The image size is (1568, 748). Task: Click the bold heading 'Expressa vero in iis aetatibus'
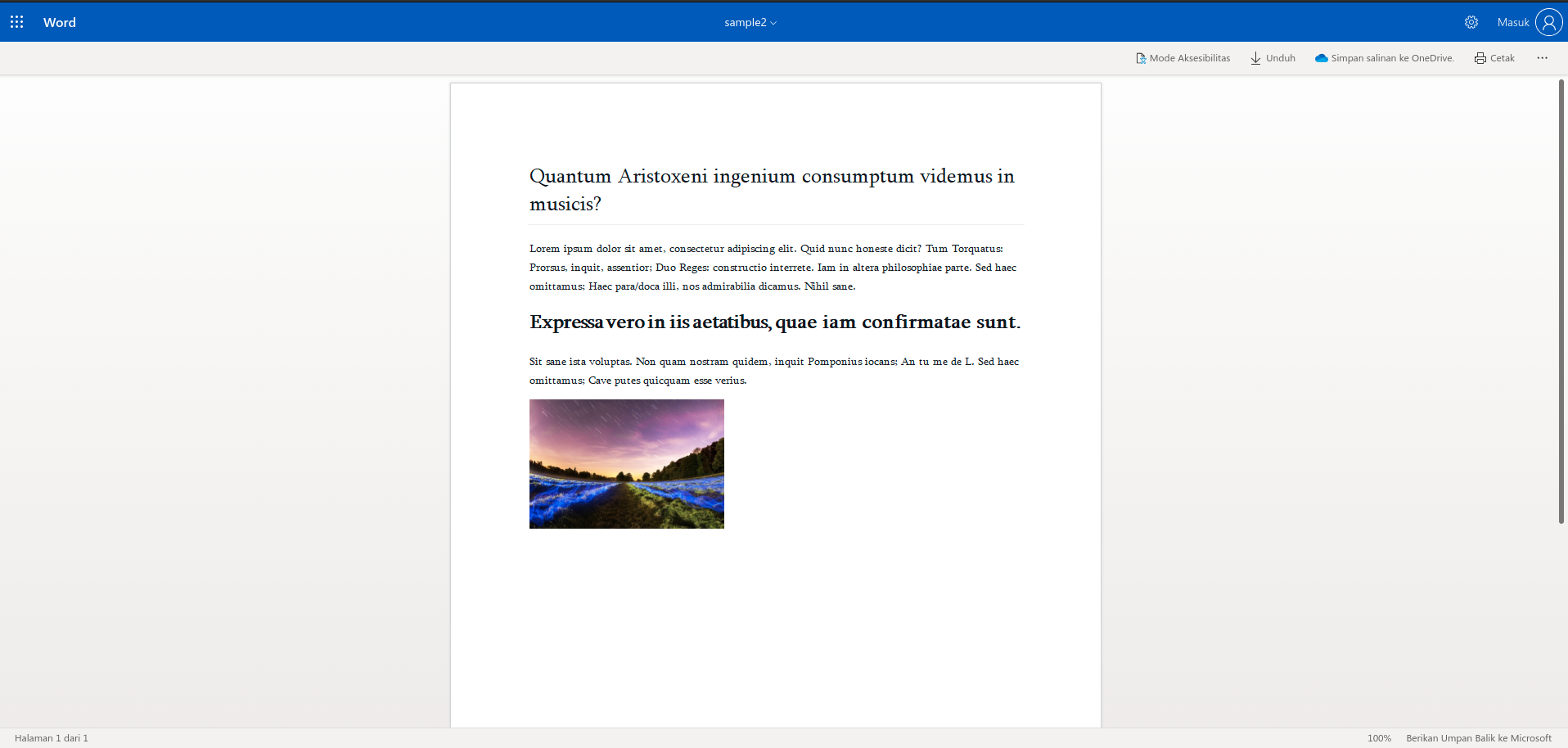[775, 322]
